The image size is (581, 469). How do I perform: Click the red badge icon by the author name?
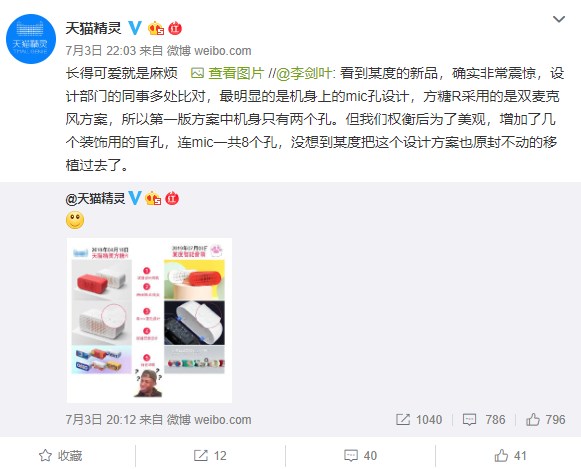click(x=175, y=28)
